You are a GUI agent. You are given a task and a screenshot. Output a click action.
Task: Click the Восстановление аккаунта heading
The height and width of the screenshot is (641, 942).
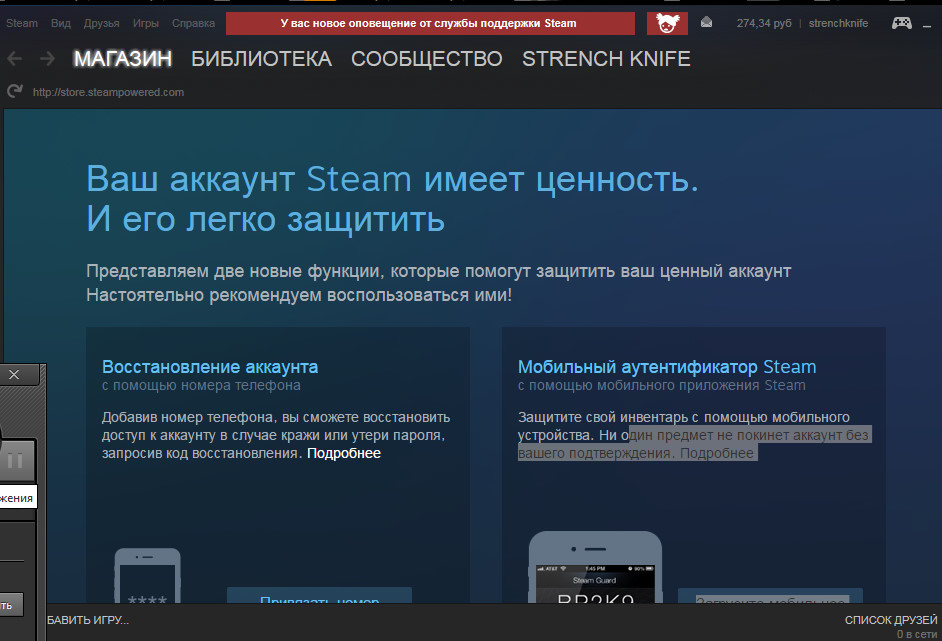(210, 366)
